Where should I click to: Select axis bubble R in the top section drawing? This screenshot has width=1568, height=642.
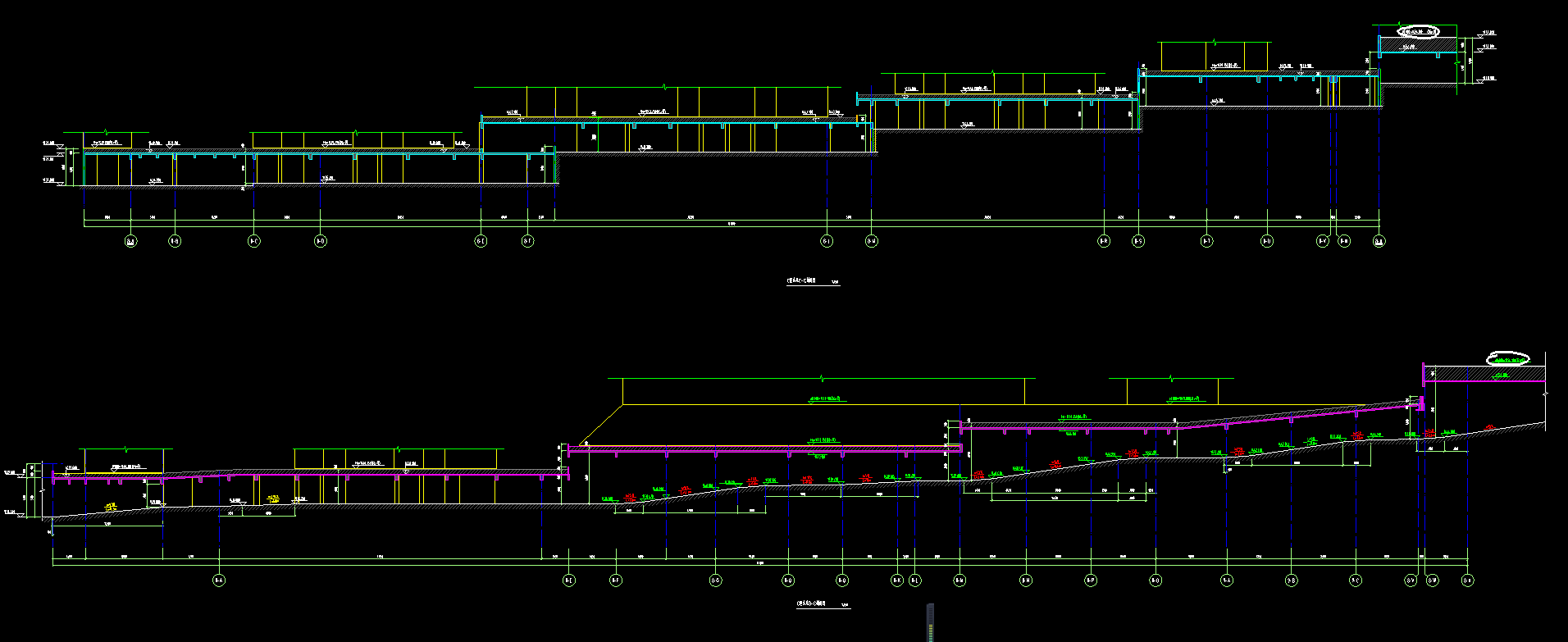(x=1104, y=241)
